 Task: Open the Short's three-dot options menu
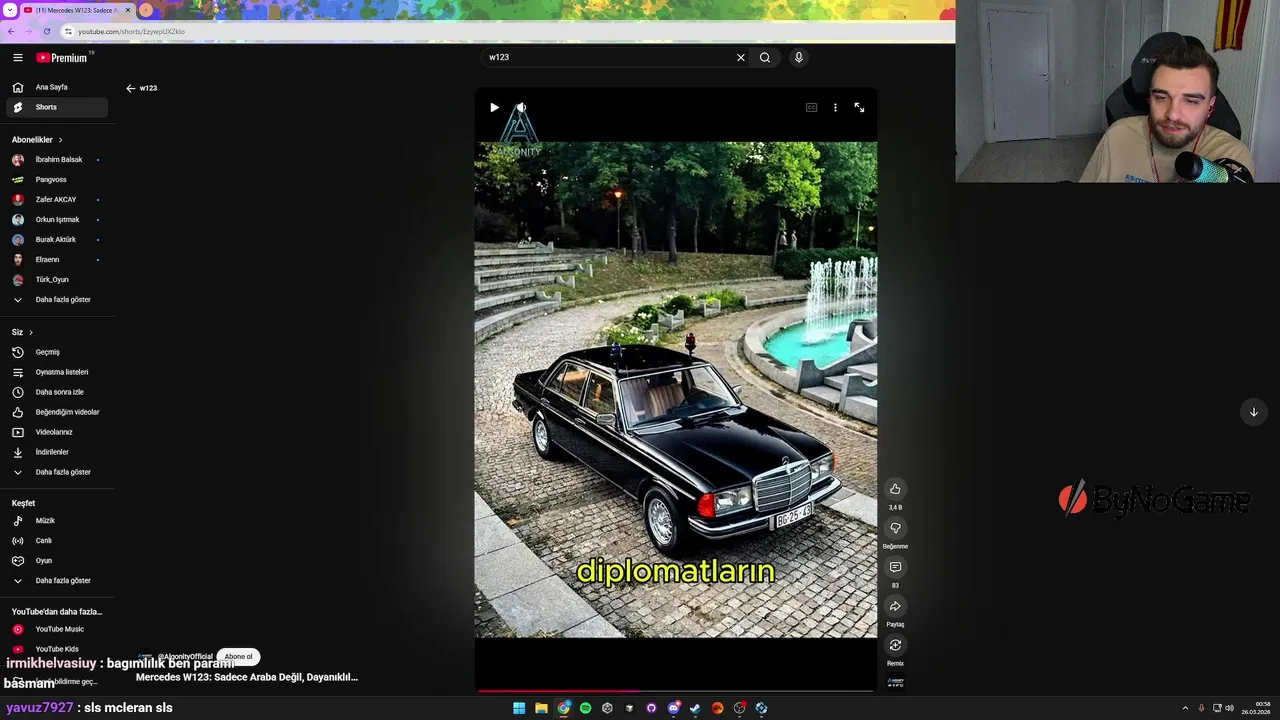pos(835,107)
